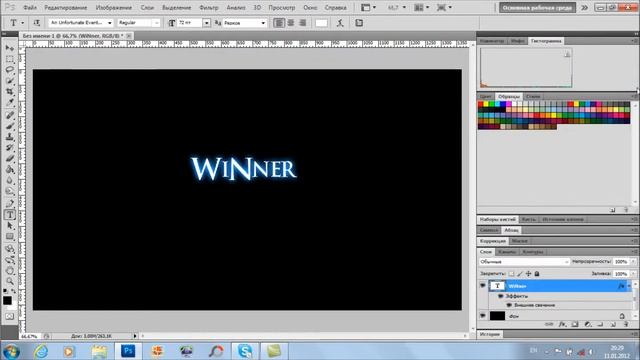Open the font family dropdown
The width and height of the screenshot is (640, 360).
click(x=109, y=23)
